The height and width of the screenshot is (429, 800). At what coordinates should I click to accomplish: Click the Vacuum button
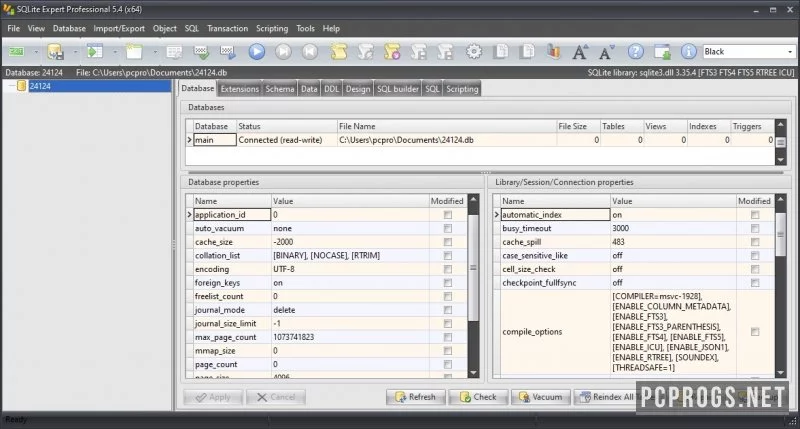tap(540, 397)
